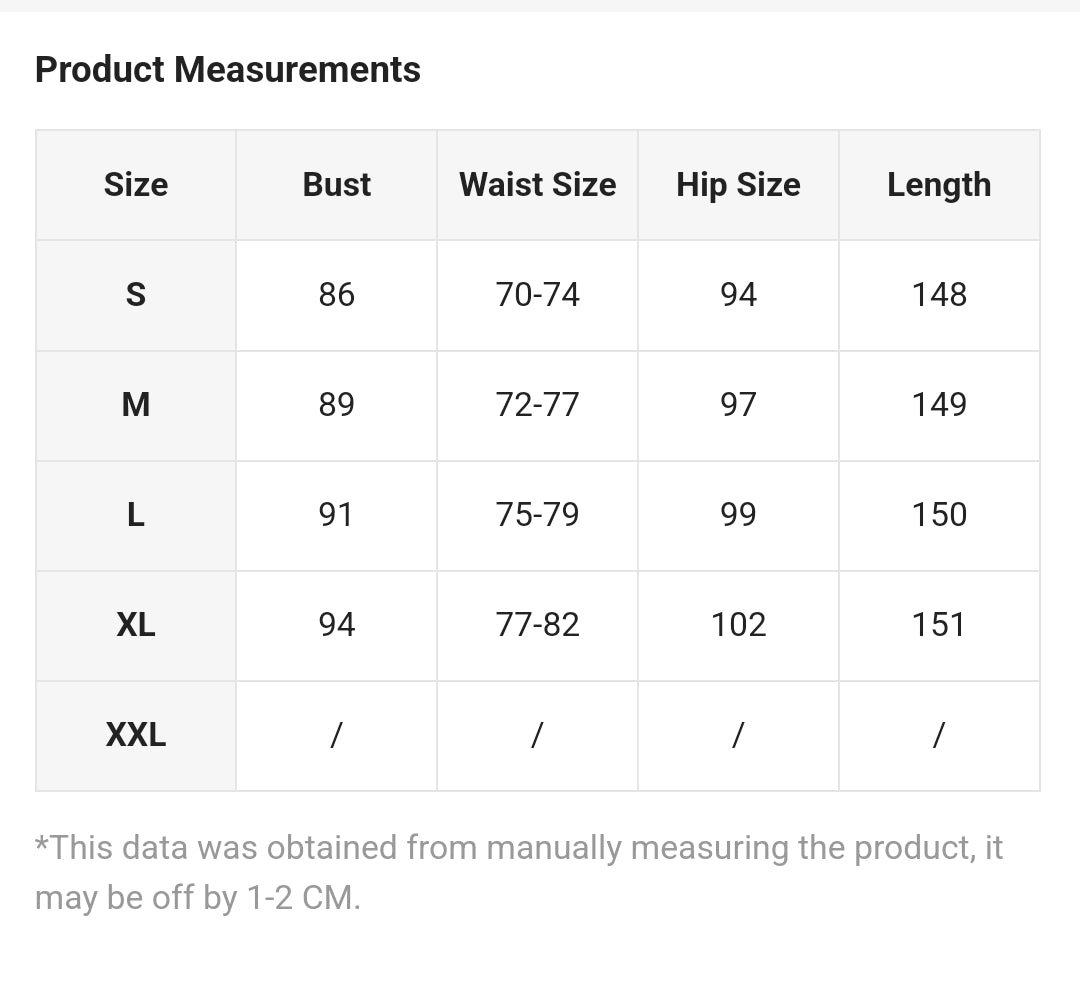
Task: Click the M size row label
Action: point(136,406)
